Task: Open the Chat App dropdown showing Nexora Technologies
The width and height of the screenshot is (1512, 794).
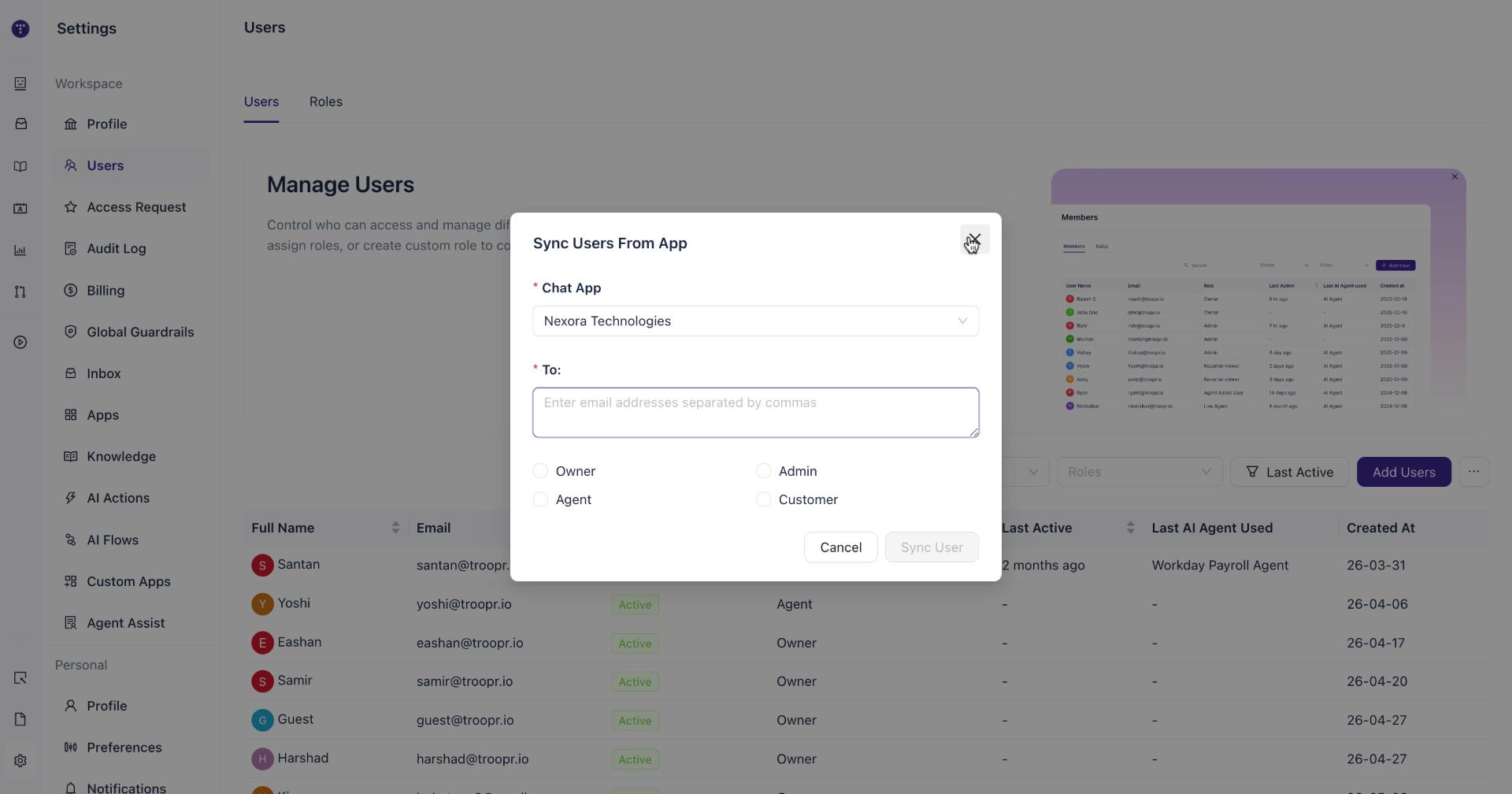Action: click(x=755, y=321)
